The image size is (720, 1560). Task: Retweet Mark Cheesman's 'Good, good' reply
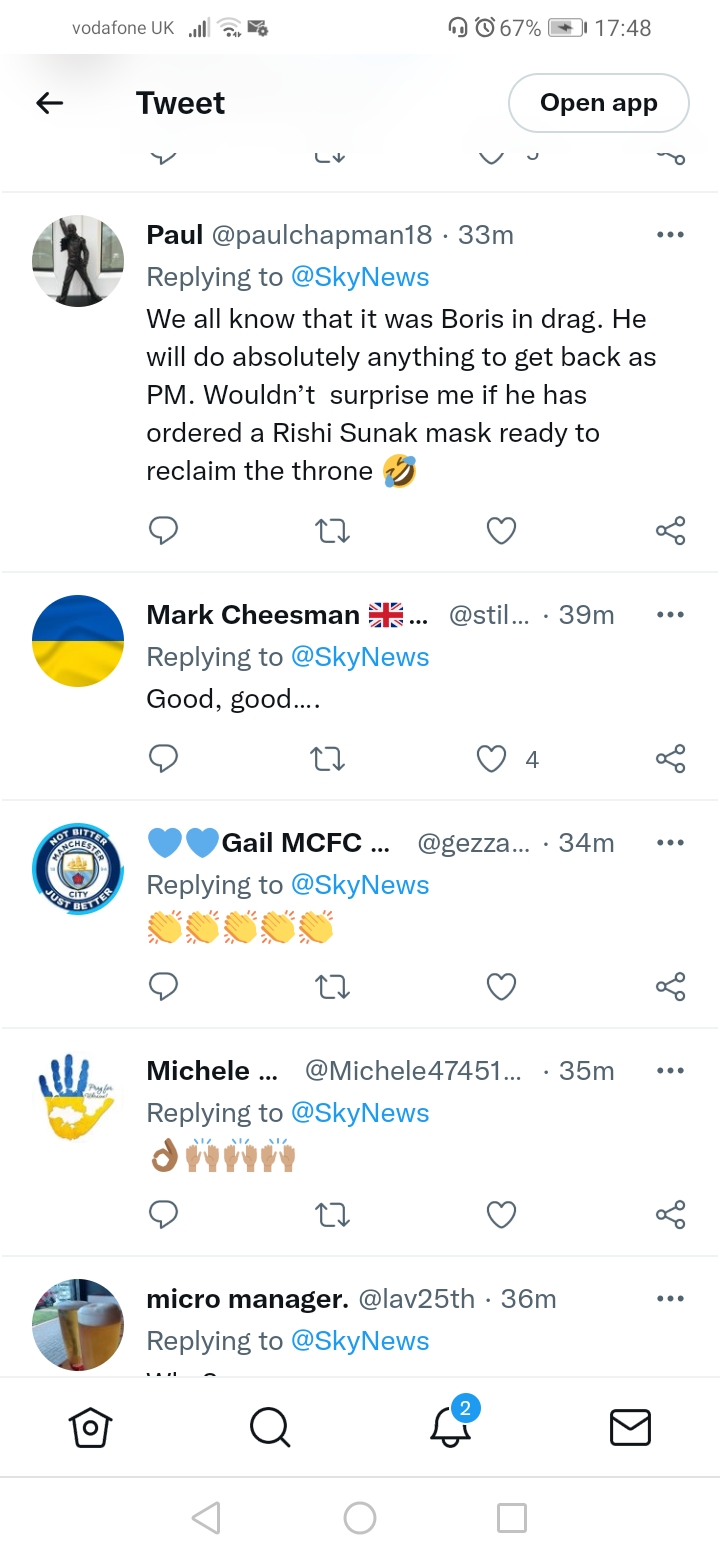coord(332,759)
